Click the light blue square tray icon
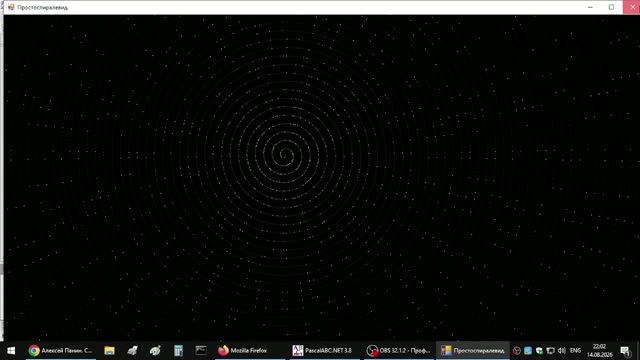This screenshot has height=360, width=640. click(528, 351)
